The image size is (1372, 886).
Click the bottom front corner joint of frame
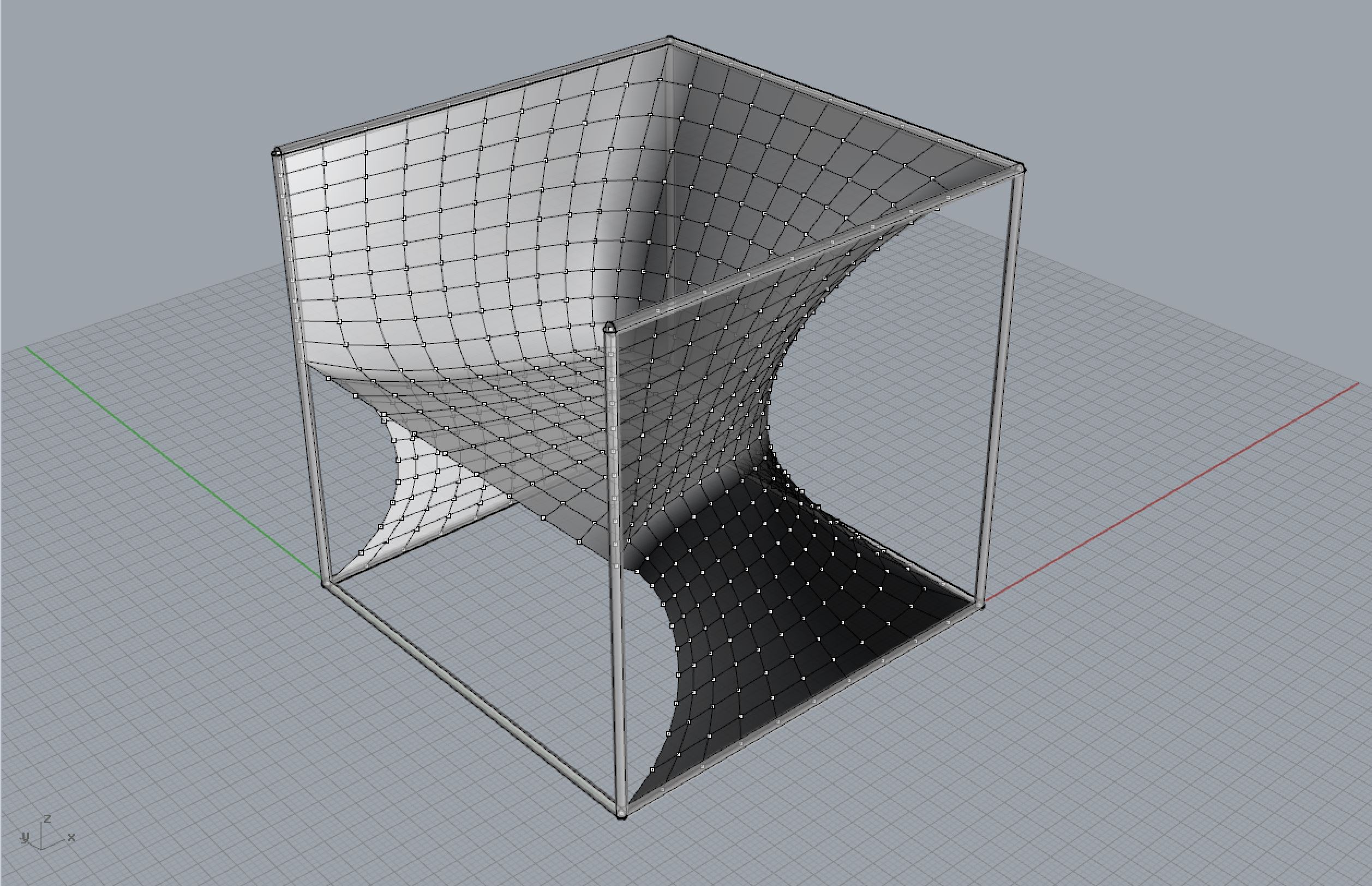pos(621,815)
